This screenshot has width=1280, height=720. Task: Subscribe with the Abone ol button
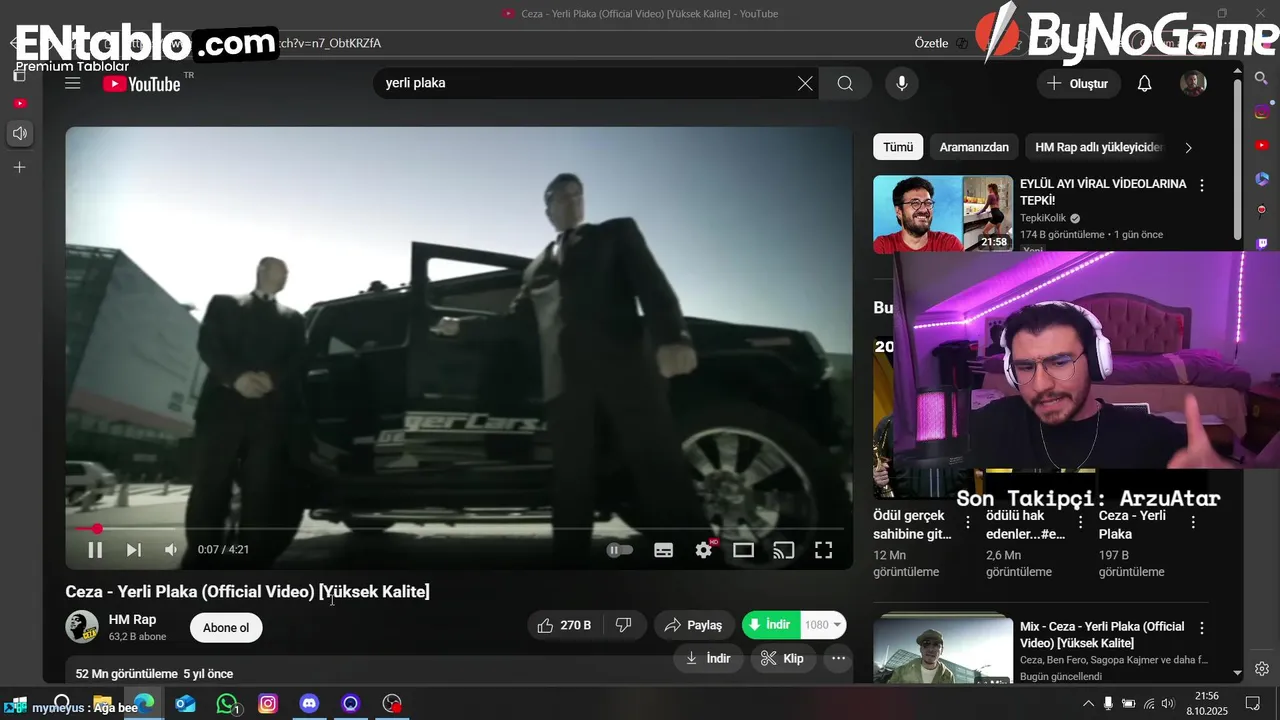coord(226,628)
